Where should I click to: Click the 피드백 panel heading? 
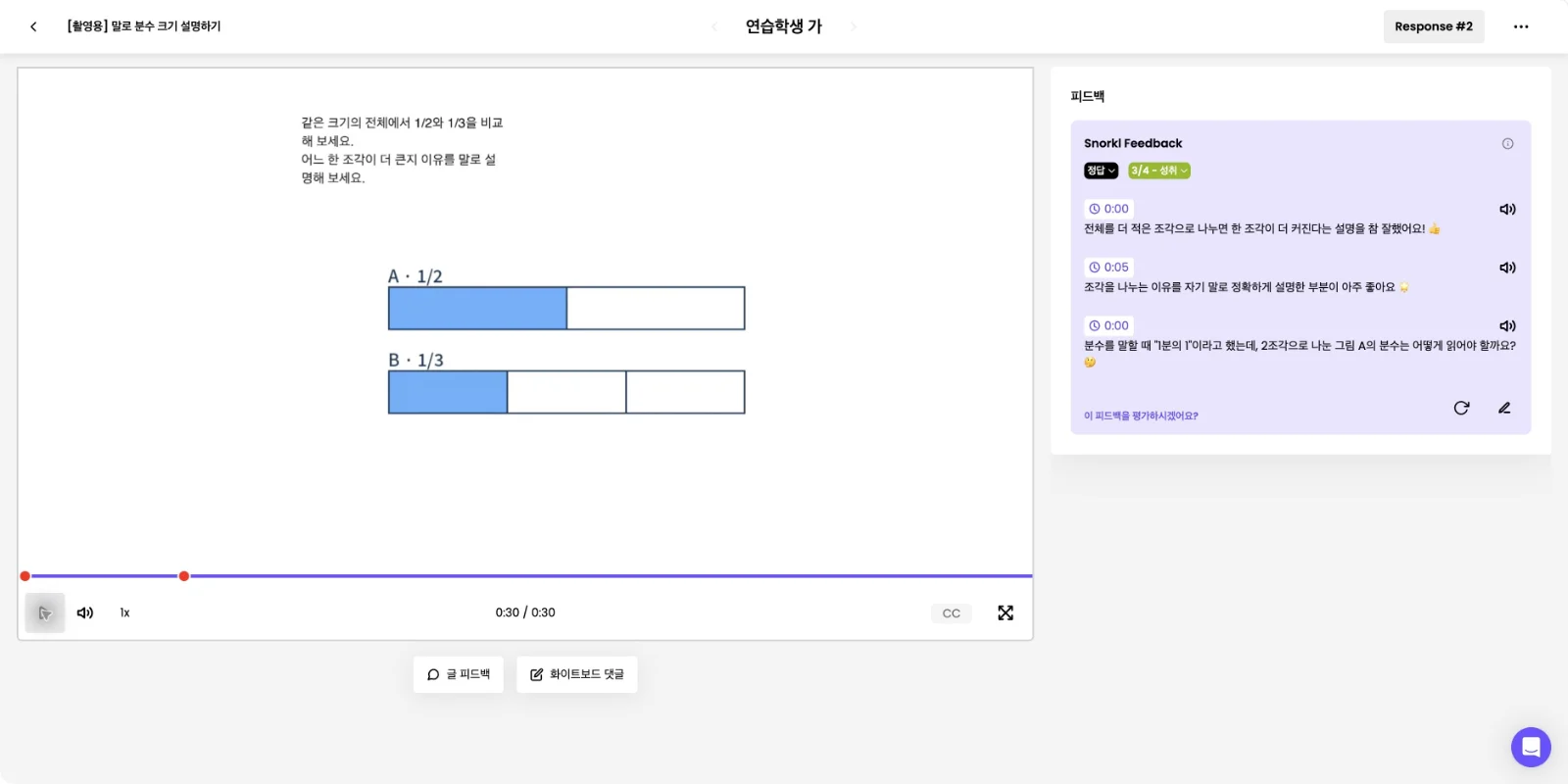[x=1088, y=96]
